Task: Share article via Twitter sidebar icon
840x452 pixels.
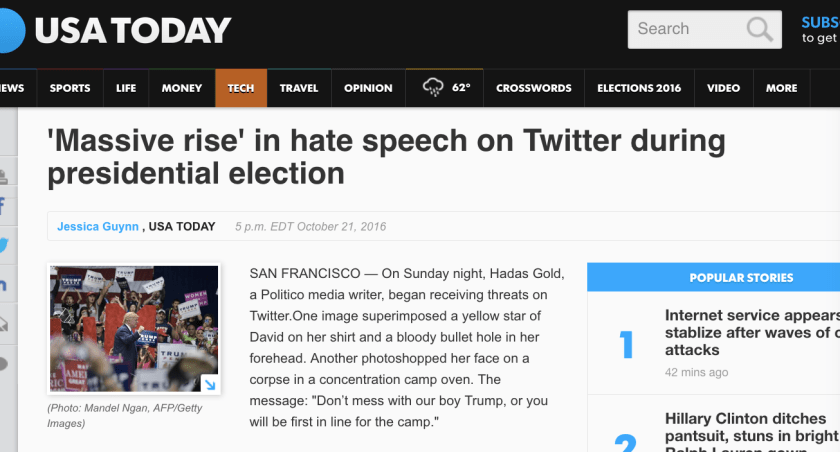Action: tap(4, 245)
